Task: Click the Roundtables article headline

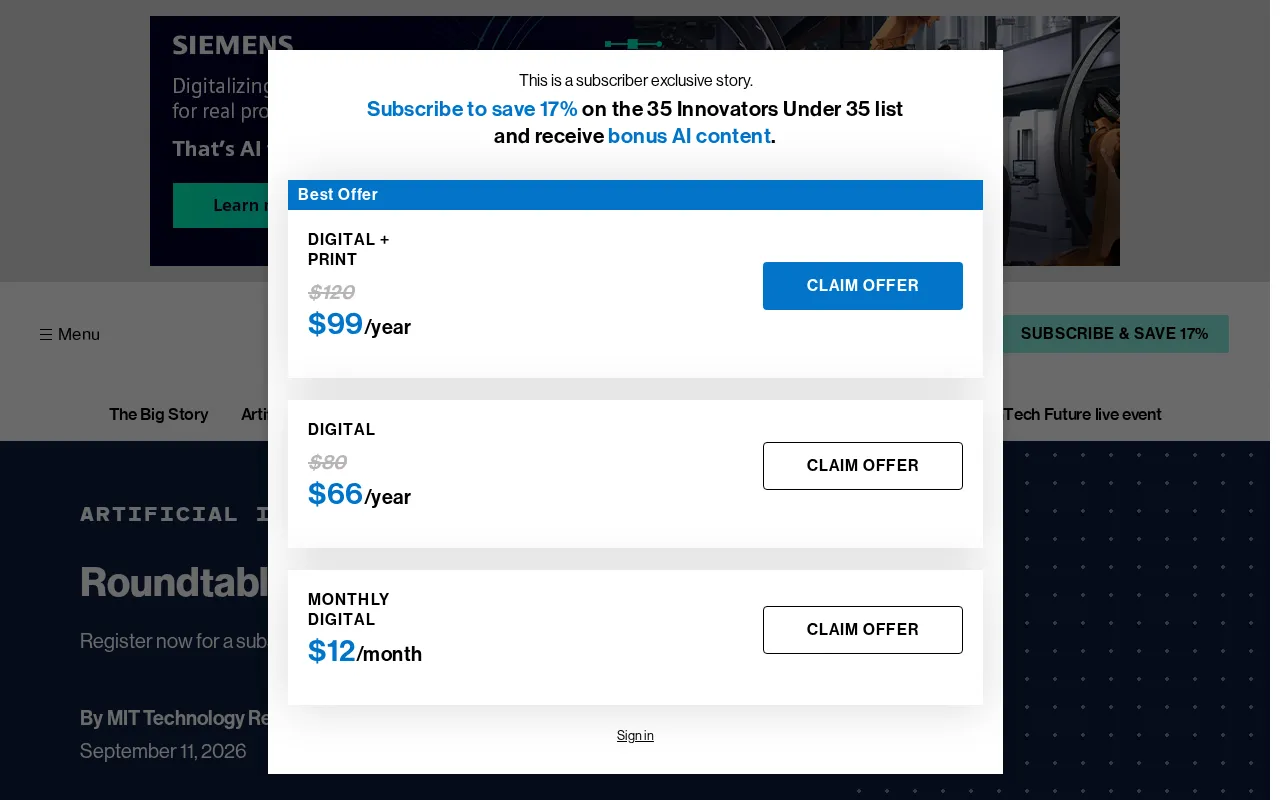Action: tap(174, 582)
